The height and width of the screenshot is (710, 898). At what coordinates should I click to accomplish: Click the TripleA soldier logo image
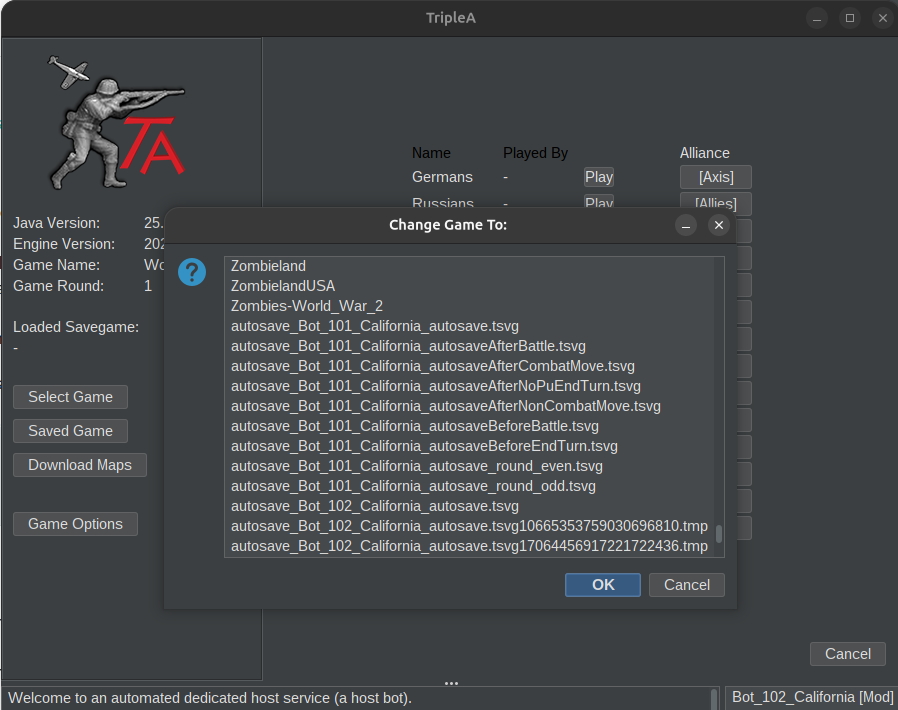117,123
